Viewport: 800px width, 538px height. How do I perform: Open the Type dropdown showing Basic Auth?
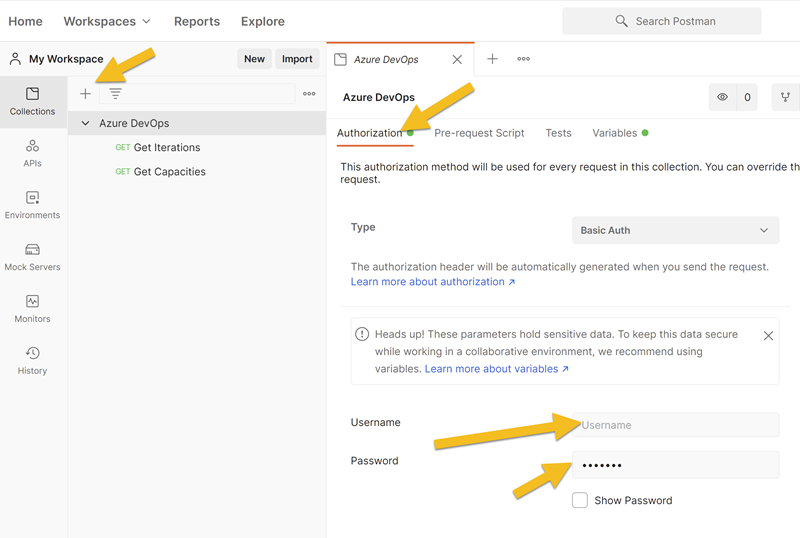(x=675, y=230)
